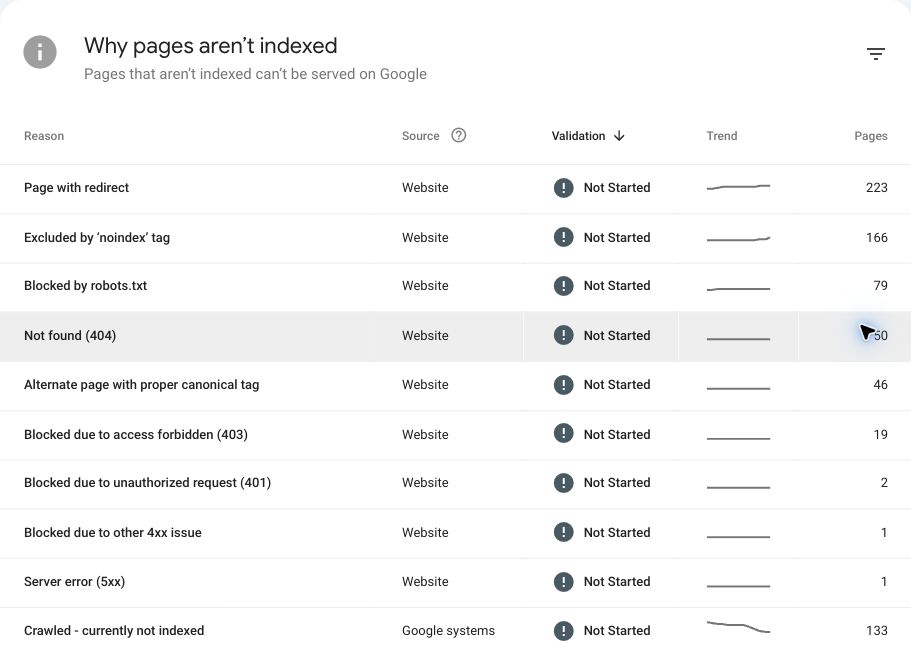Open Blocked due to other 4xx issue
The image size is (911, 650).
tap(113, 533)
